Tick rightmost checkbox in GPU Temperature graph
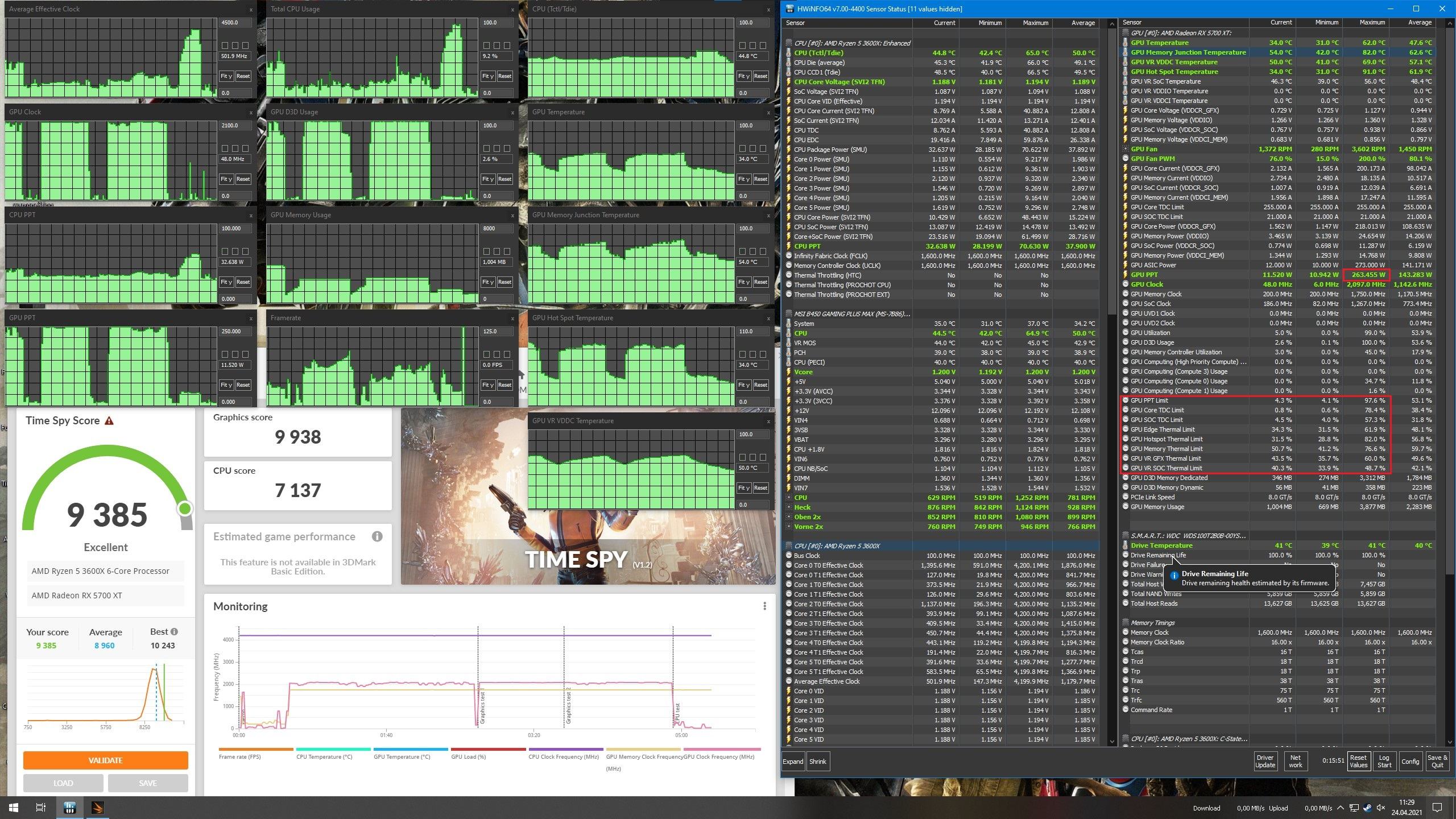Image resolution: width=1456 pixels, height=819 pixels. pyautogui.click(x=763, y=148)
